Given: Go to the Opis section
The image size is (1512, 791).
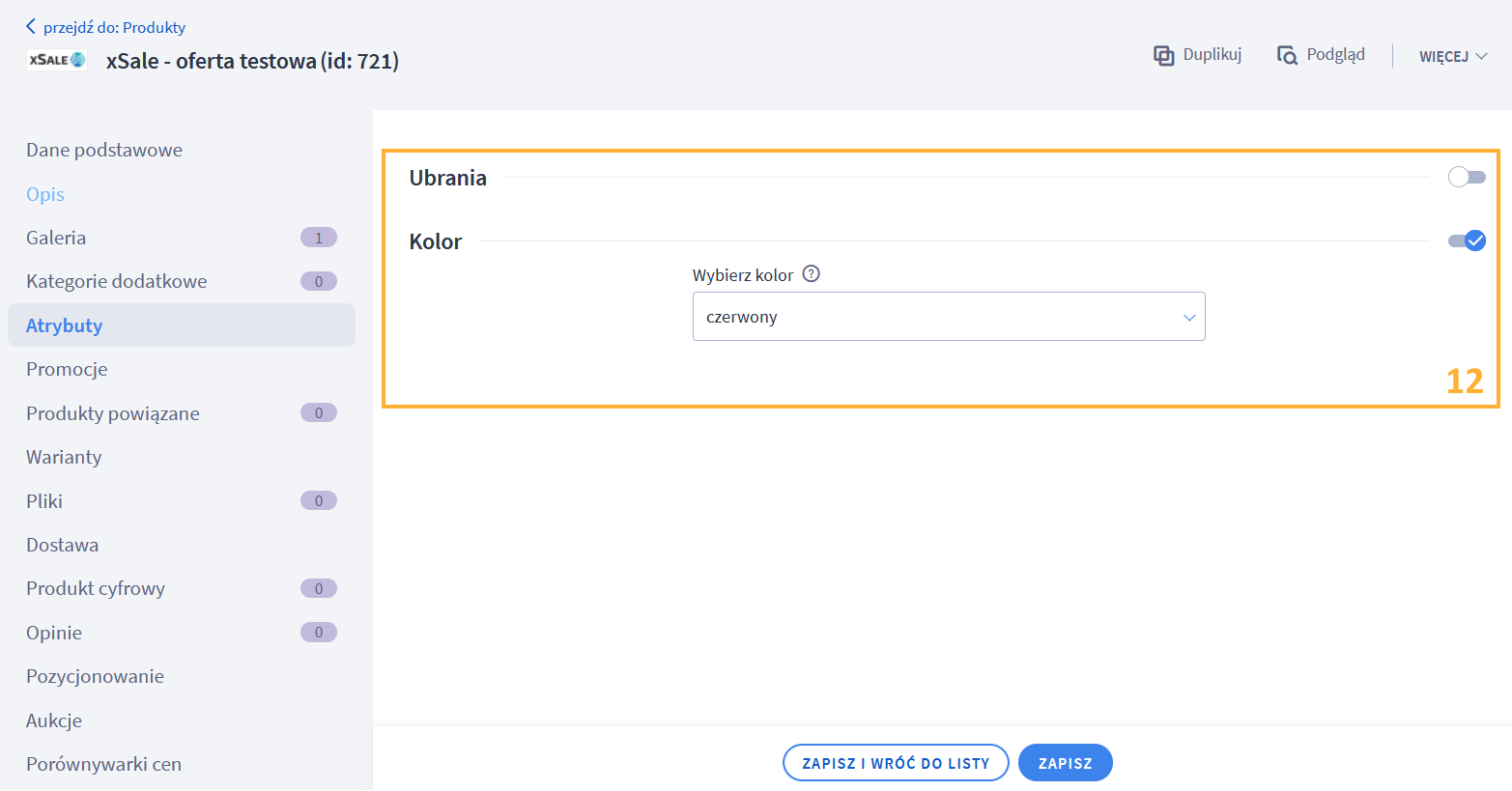Looking at the screenshot, I should pos(45,194).
